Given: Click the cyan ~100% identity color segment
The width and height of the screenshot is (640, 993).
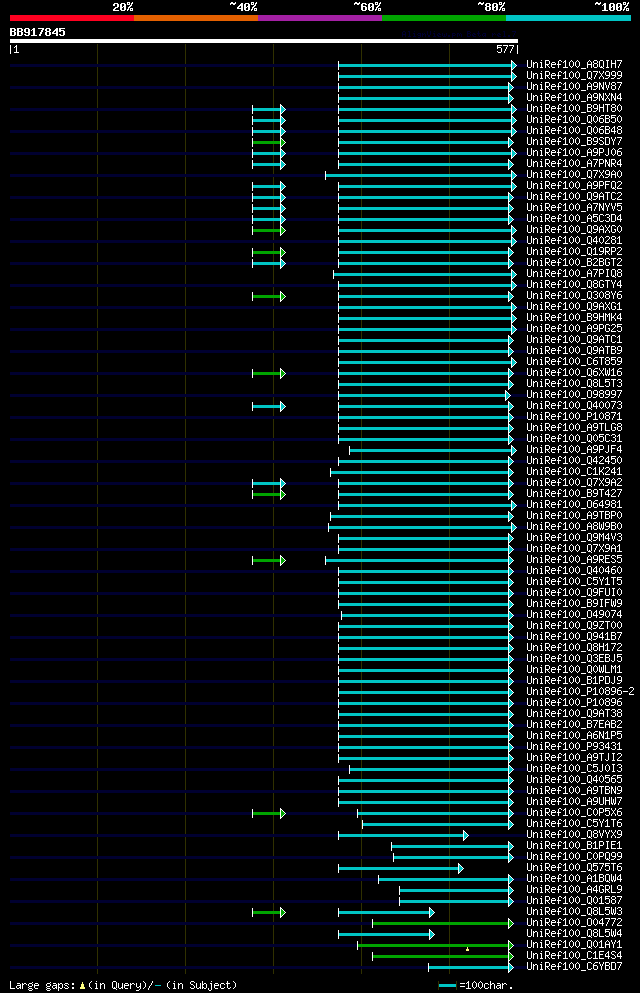Looking at the screenshot, I should 568,18.
